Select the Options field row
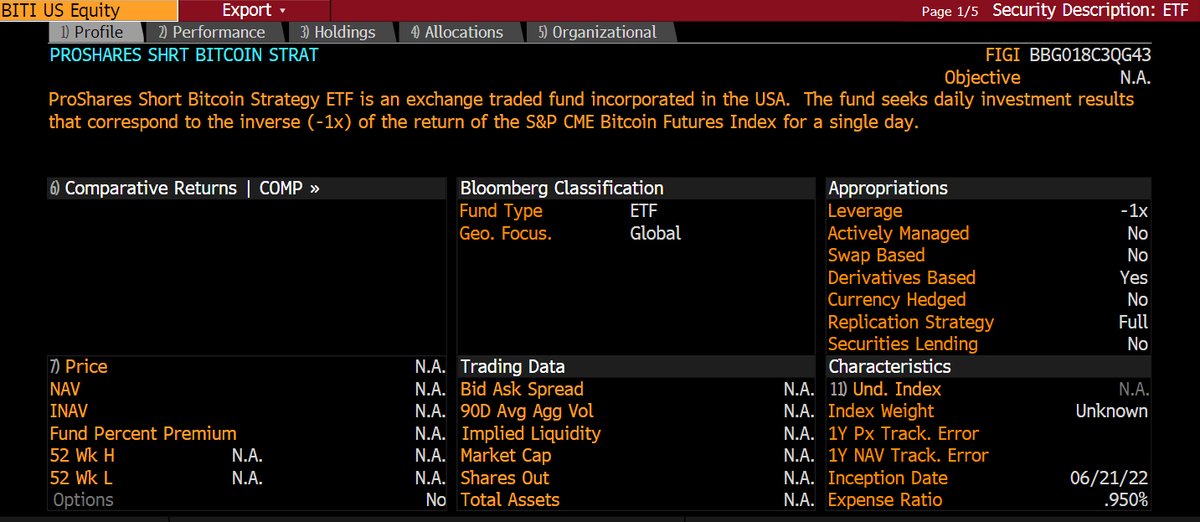Screen dimensions: 1200x522 [x=84, y=500]
